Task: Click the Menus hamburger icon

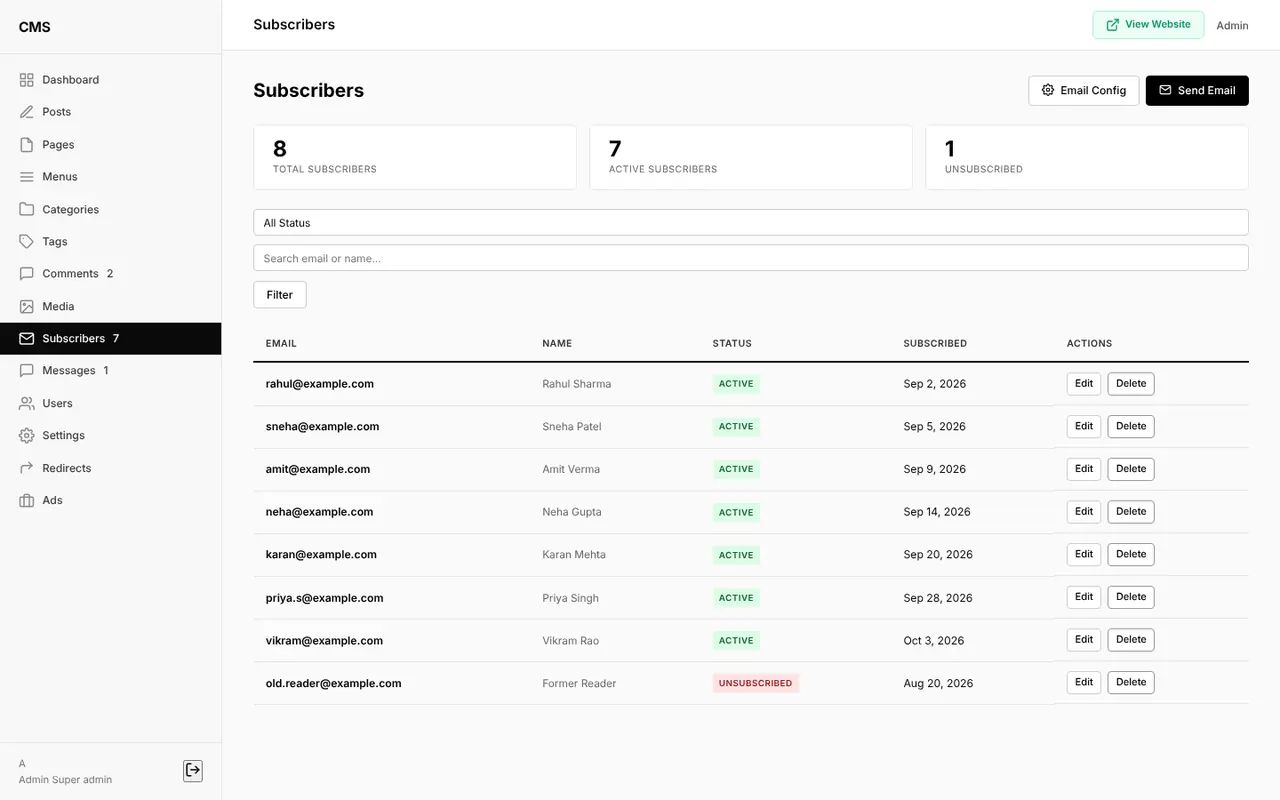Action: pos(27,177)
